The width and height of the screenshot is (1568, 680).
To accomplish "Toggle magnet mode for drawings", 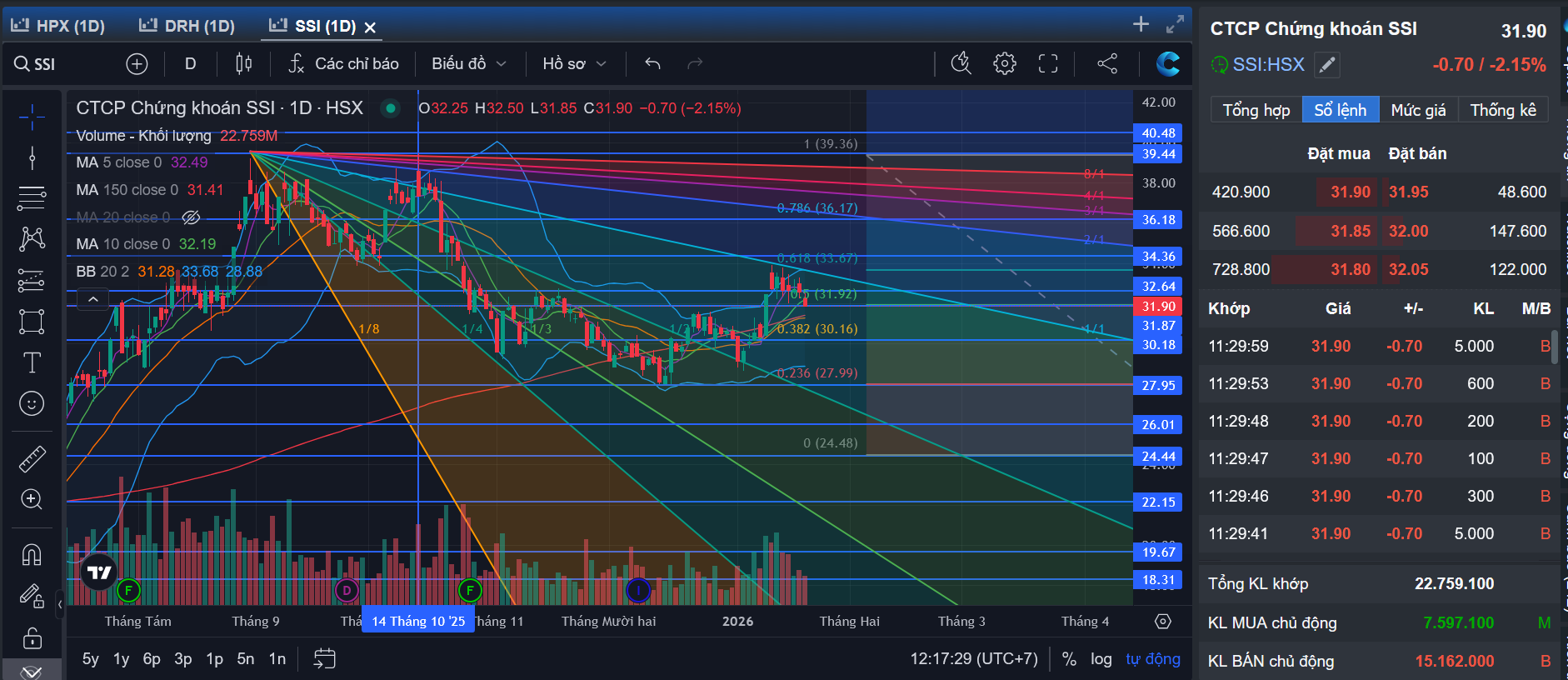I will click(32, 554).
